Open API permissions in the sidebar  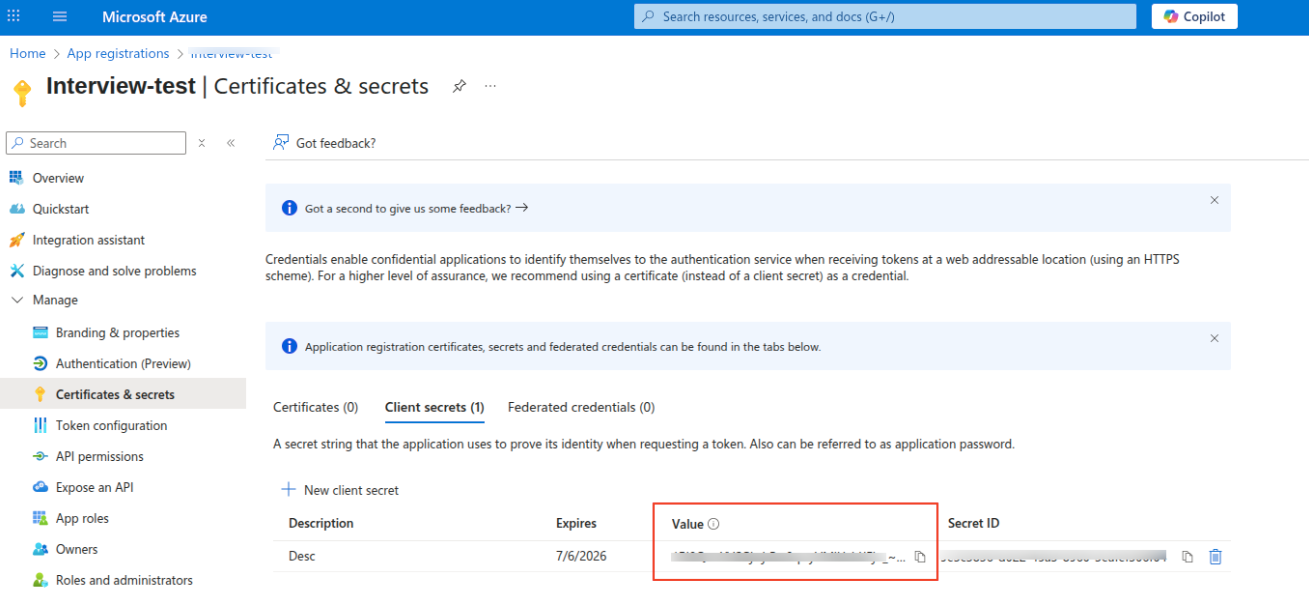click(x=100, y=457)
